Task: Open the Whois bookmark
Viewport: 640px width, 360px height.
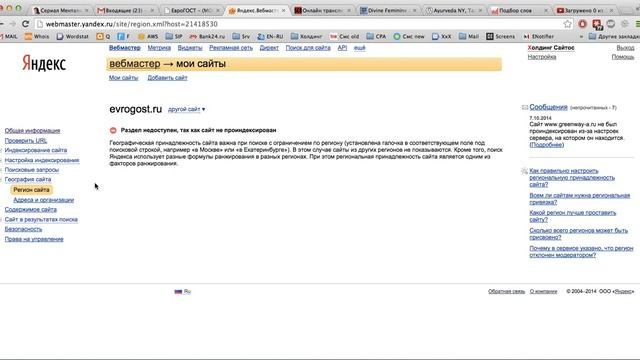Action: (x=37, y=36)
